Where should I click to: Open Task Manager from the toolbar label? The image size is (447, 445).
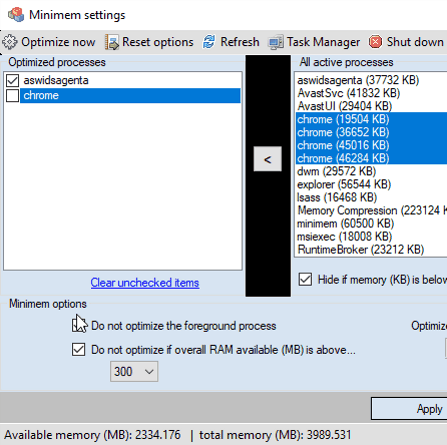click(x=323, y=42)
